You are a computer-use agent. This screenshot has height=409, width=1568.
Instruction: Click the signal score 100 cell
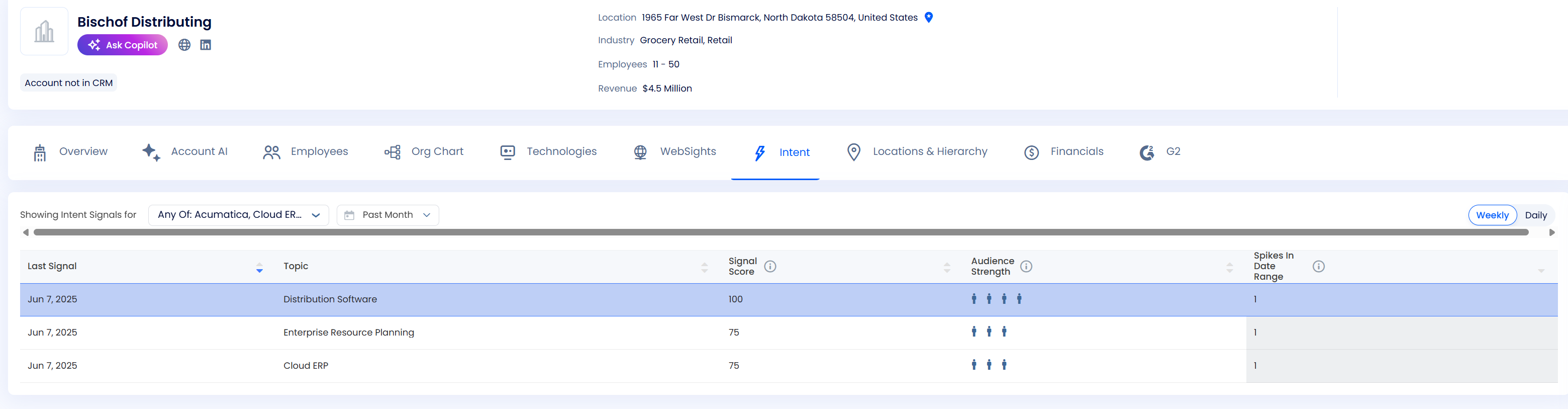(735, 299)
